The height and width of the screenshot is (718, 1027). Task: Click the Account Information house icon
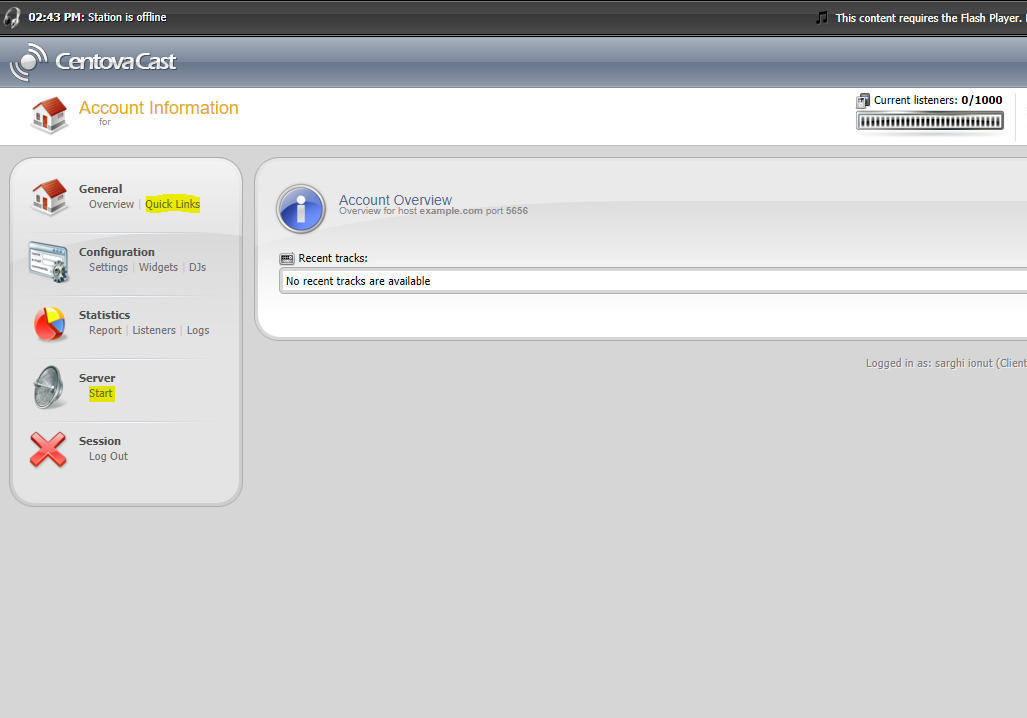click(49, 115)
